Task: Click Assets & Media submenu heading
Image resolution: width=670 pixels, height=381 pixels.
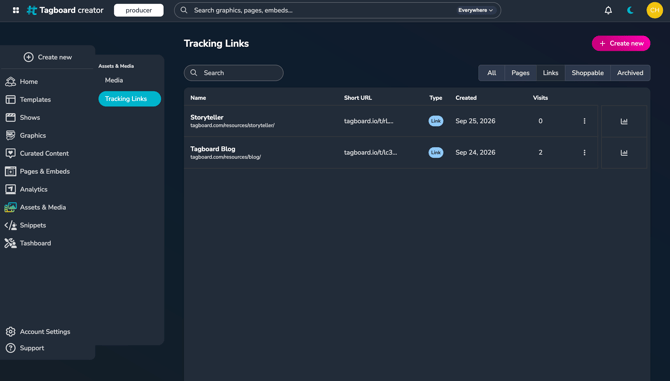Action: tap(116, 66)
